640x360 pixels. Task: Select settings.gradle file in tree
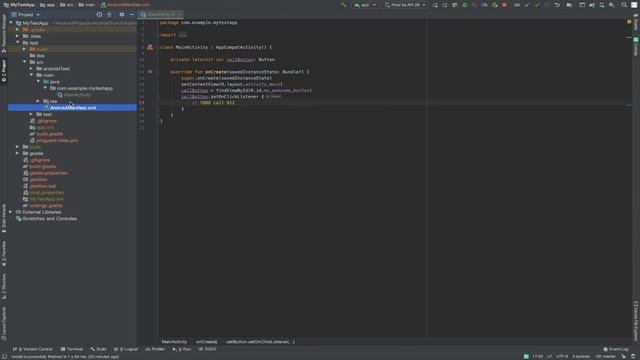click(x=43, y=206)
